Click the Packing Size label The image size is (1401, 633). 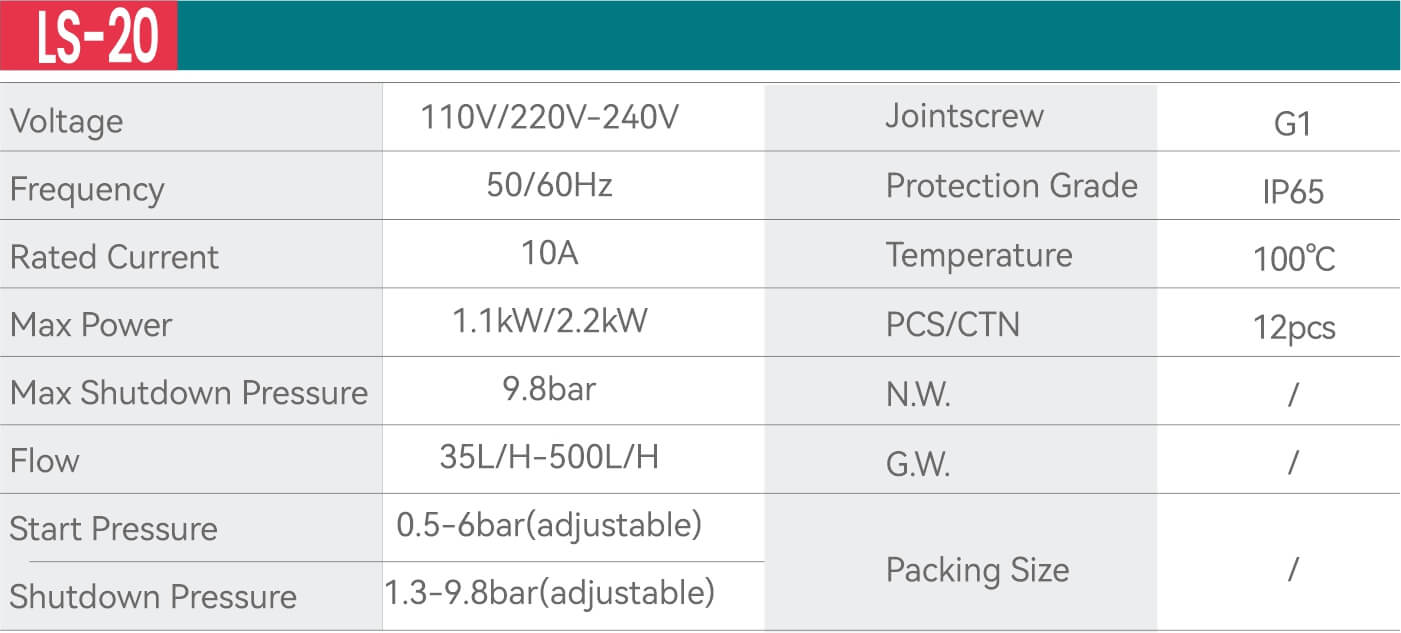coord(977,570)
